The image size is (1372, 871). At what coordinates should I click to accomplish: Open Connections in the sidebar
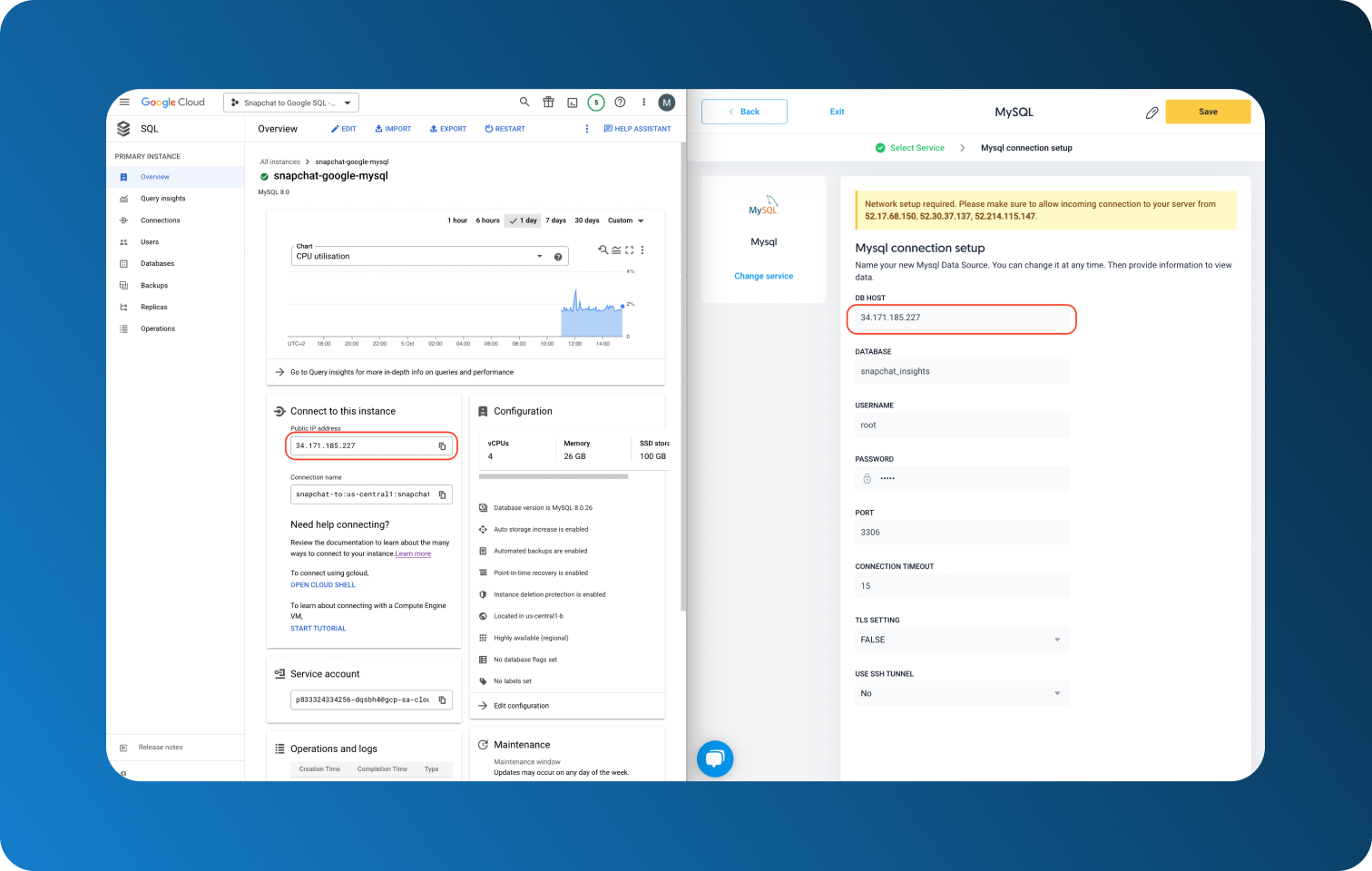[x=175, y=220]
